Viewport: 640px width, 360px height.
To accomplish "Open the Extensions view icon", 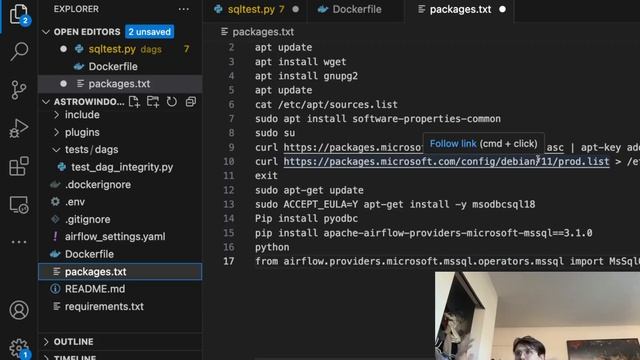I will coord(19,166).
